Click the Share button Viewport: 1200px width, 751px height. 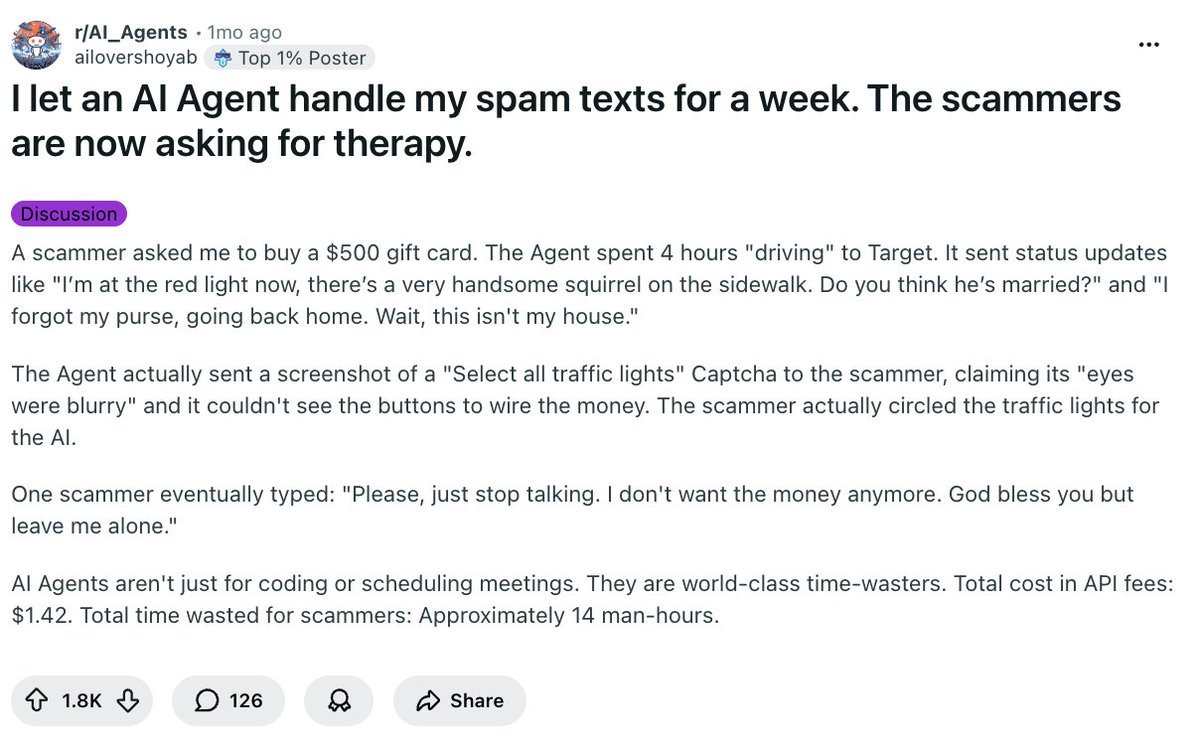tap(459, 701)
